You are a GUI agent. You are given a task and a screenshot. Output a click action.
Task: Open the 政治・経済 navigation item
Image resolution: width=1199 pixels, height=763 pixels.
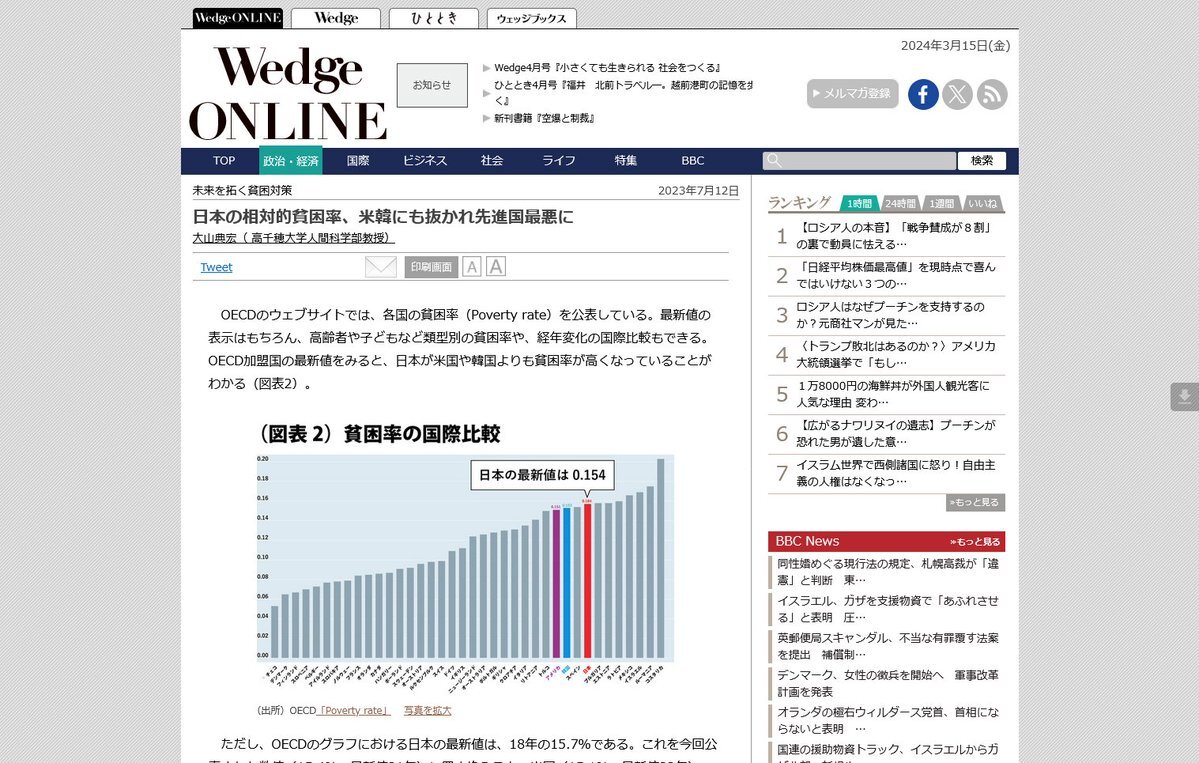(x=291, y=161)
